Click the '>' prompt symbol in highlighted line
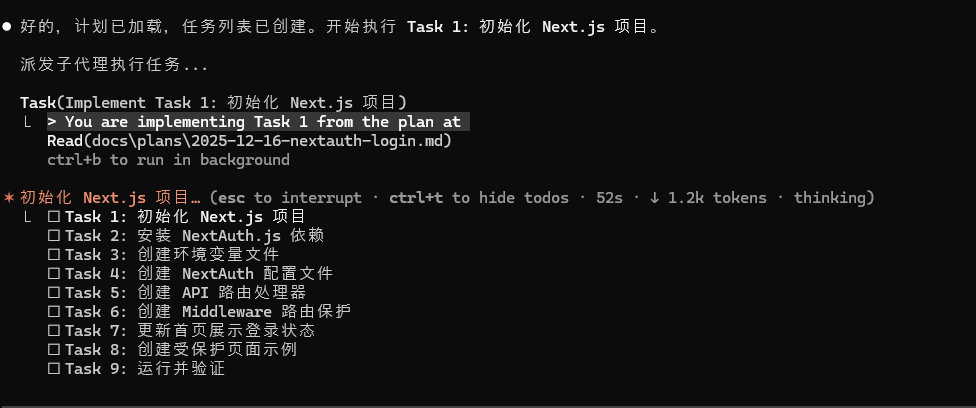The image size is (976, 408). (52, 122)
